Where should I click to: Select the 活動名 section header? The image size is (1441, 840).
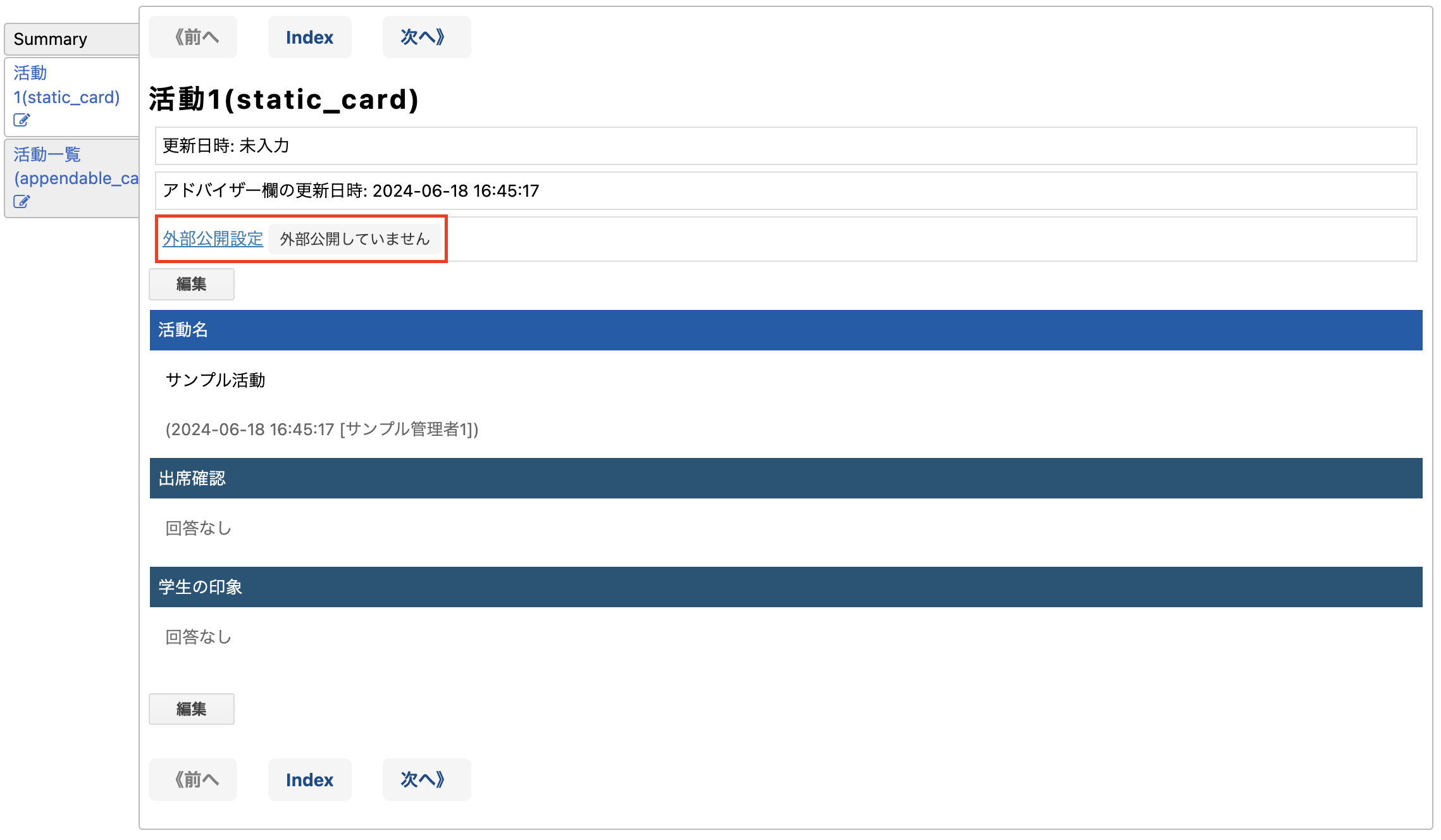click(x=788, y=329)
